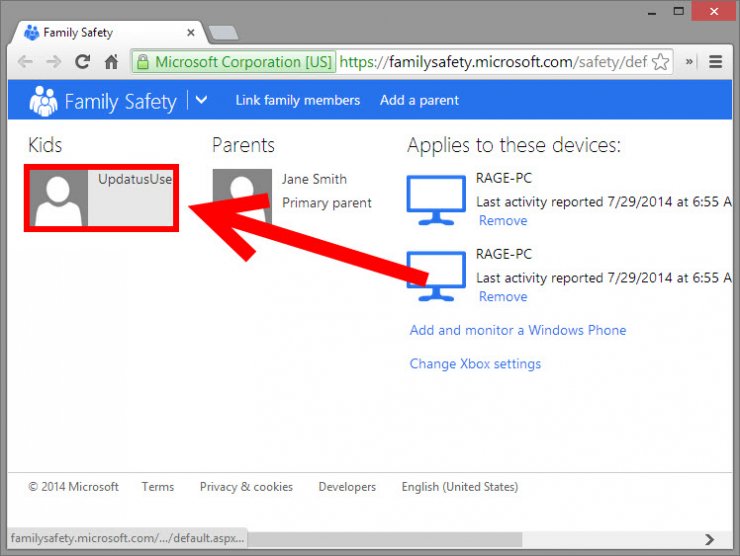740x556 pixels.
Task: Click the Jane Smith parent avatar
Action: pyautogui.click(x=242, y=197)
